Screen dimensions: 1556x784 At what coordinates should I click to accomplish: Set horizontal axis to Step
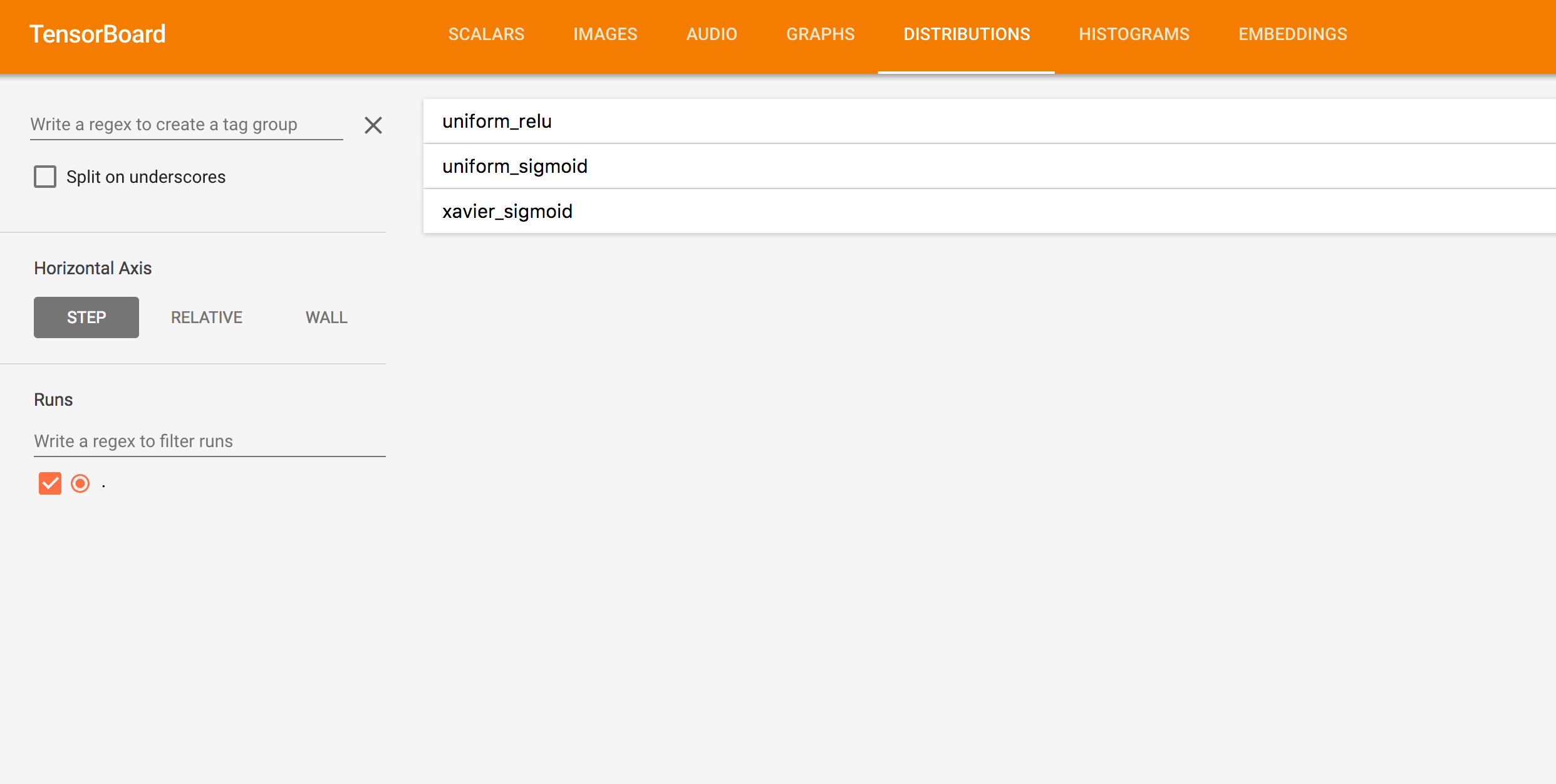coord(86,317)
